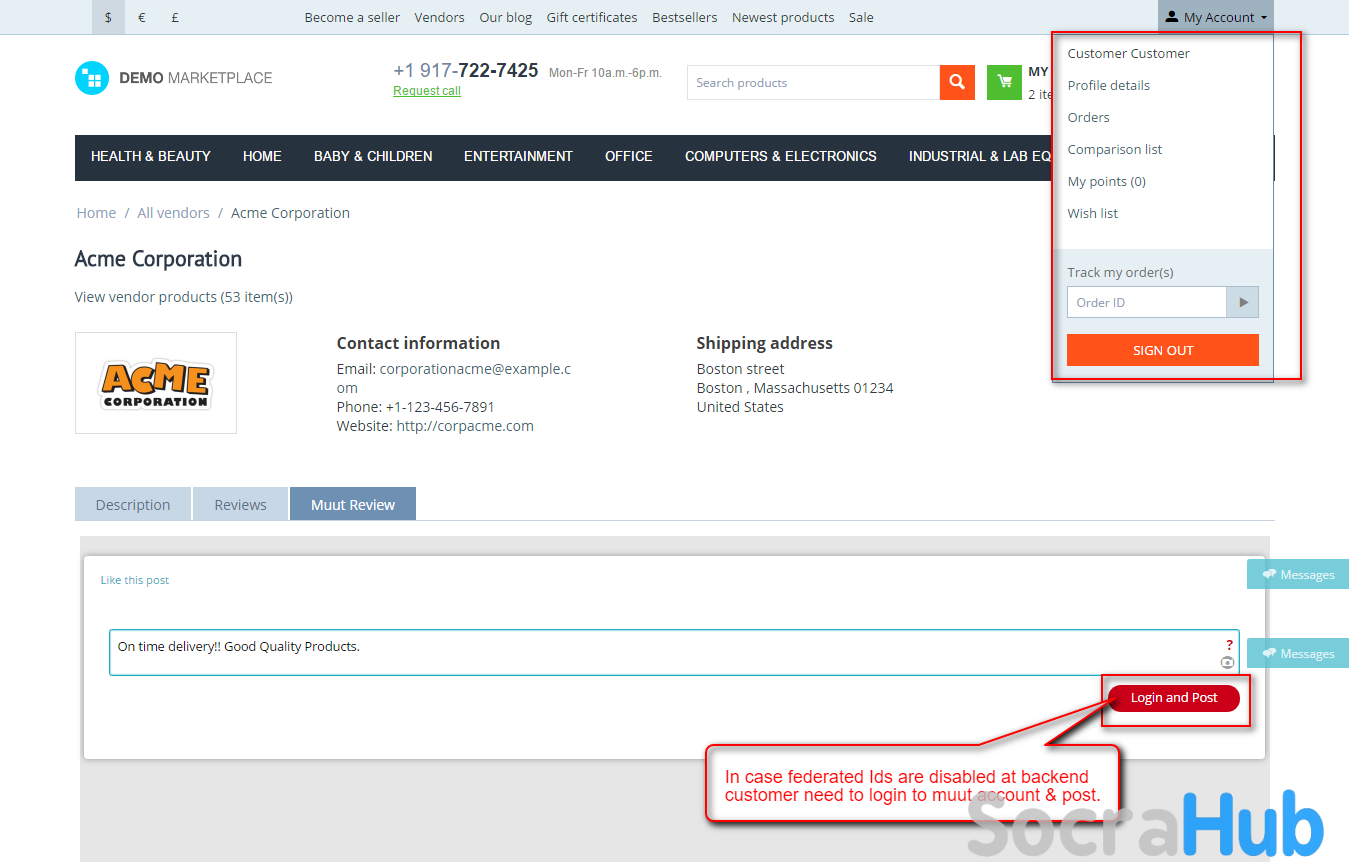
Task: Switch to the Reviews tab
Action: [240, 505]
